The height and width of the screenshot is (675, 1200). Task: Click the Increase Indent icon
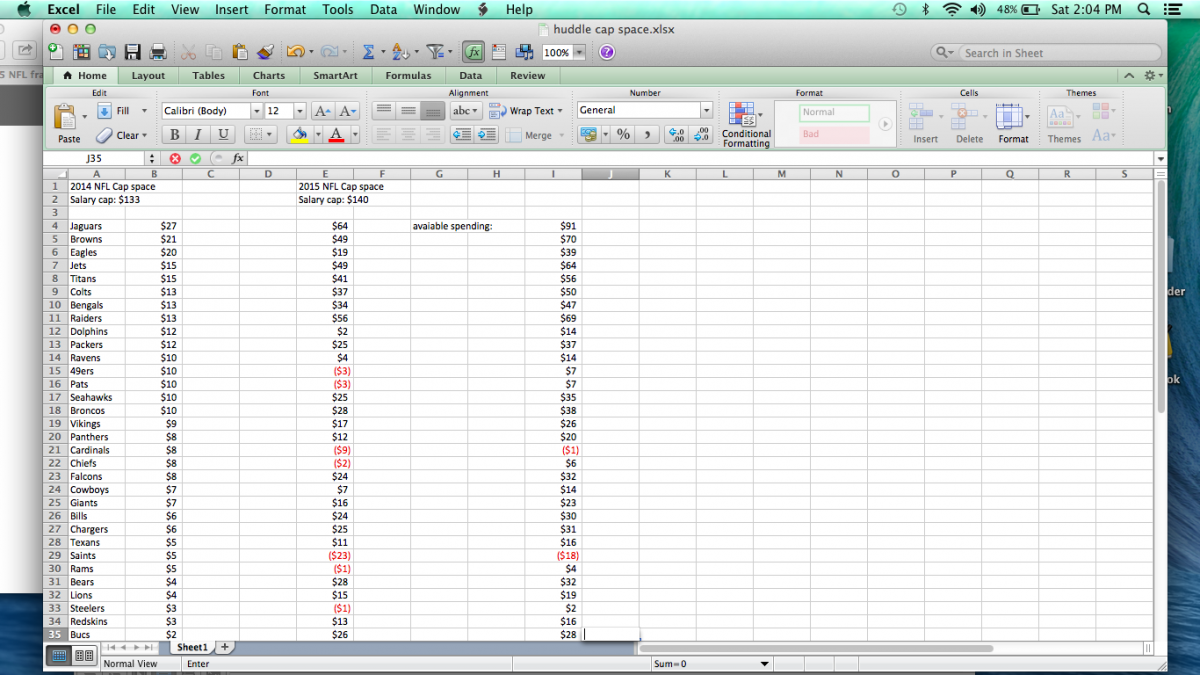[486, 135]
